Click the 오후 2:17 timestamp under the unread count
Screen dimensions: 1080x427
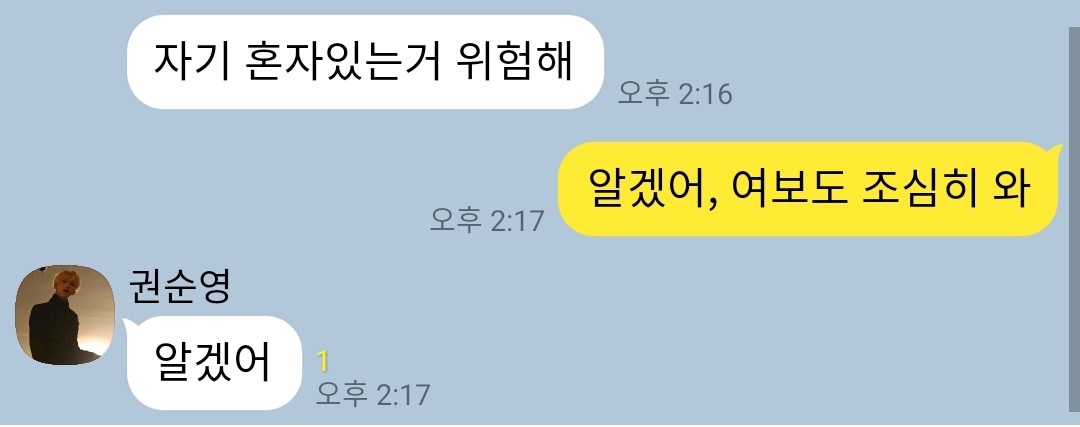(373, 395)
